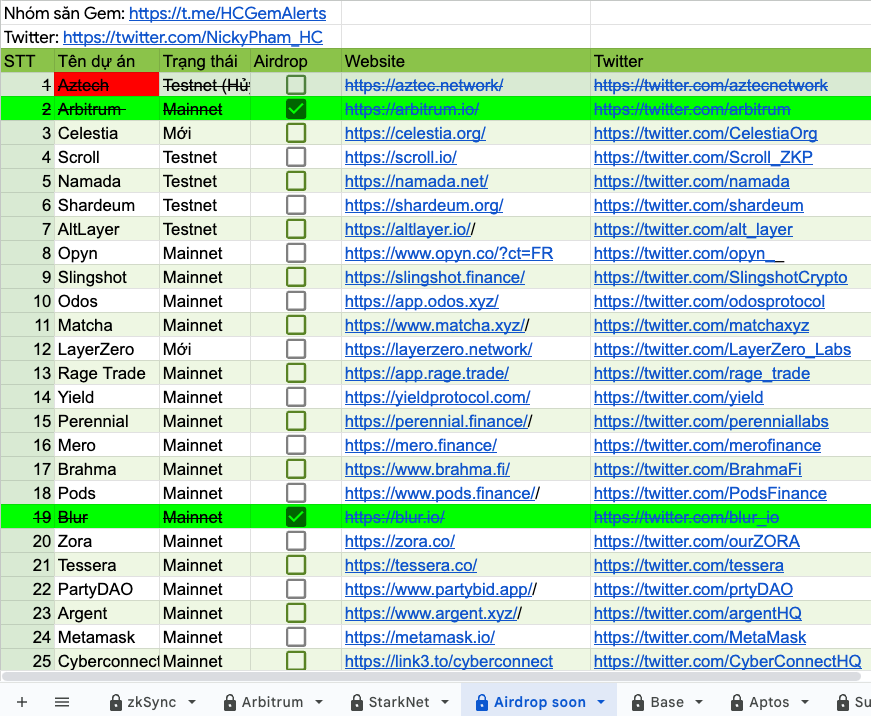The width and height of the screenshot is (871, 716).
Task: Switch to the Aptos sheet tab
Action: pyautogui.click(x=769, y=702)
